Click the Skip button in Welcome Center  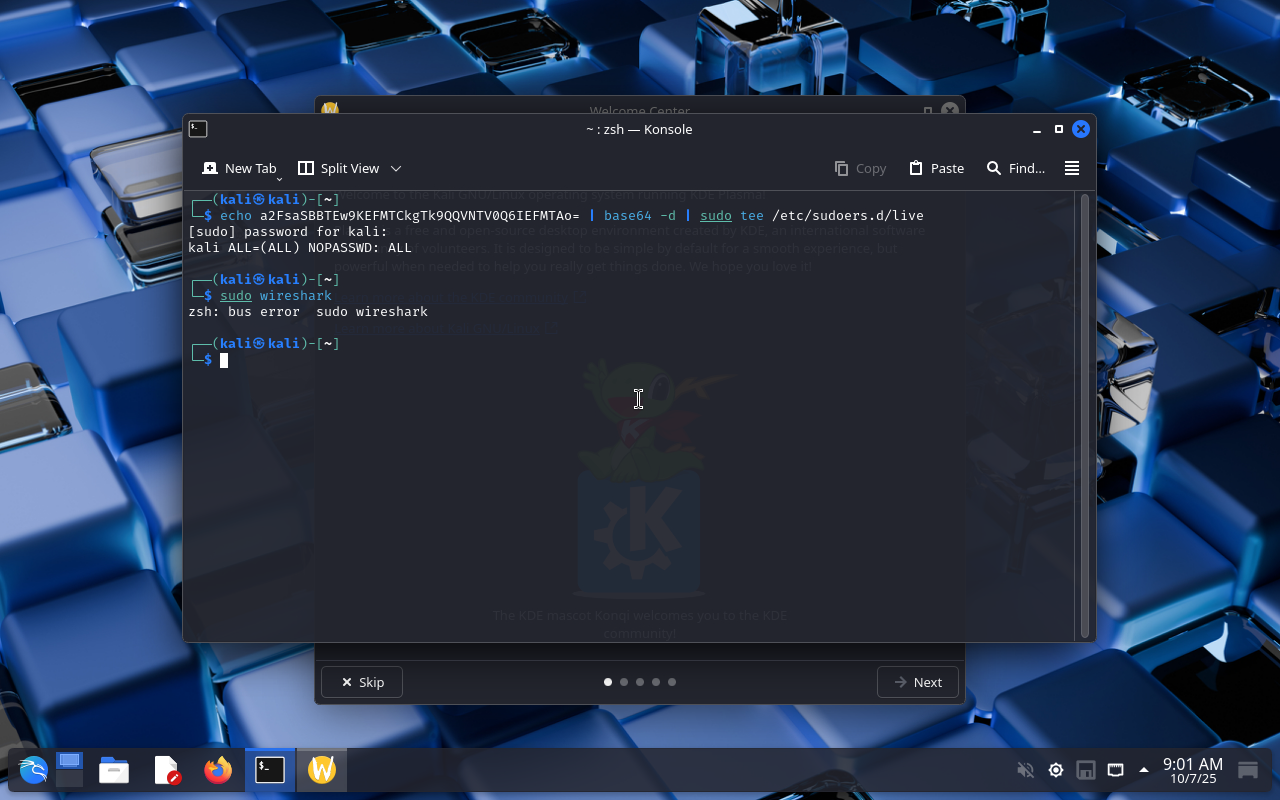coord(362,682)
